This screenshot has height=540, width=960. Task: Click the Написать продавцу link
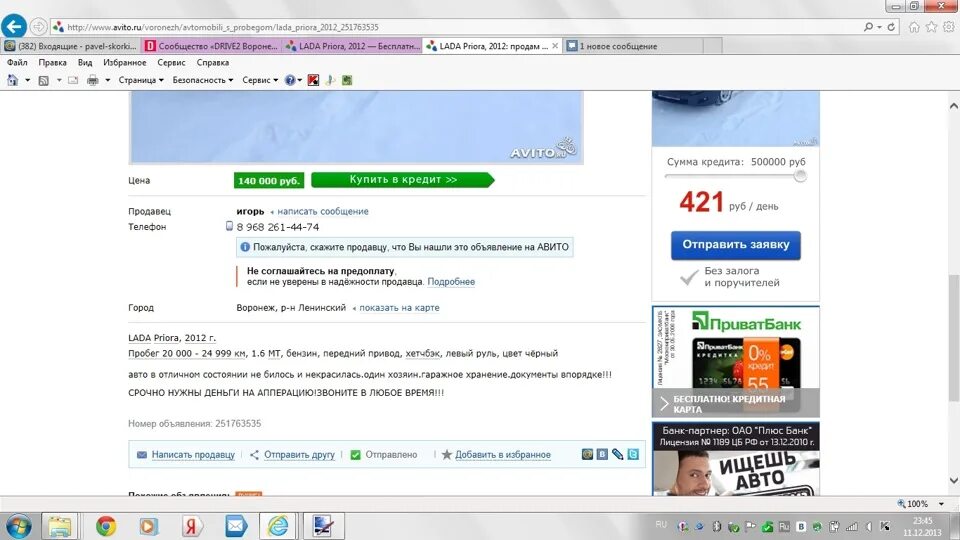coord(193,455)
